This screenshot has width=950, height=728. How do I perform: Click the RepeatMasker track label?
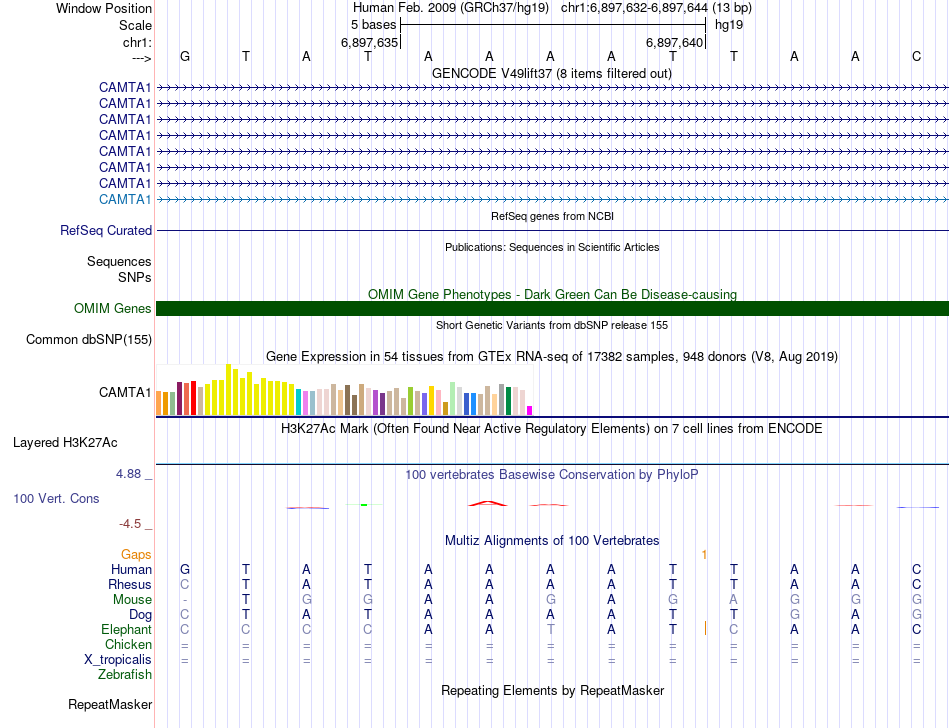pos(110,704)
